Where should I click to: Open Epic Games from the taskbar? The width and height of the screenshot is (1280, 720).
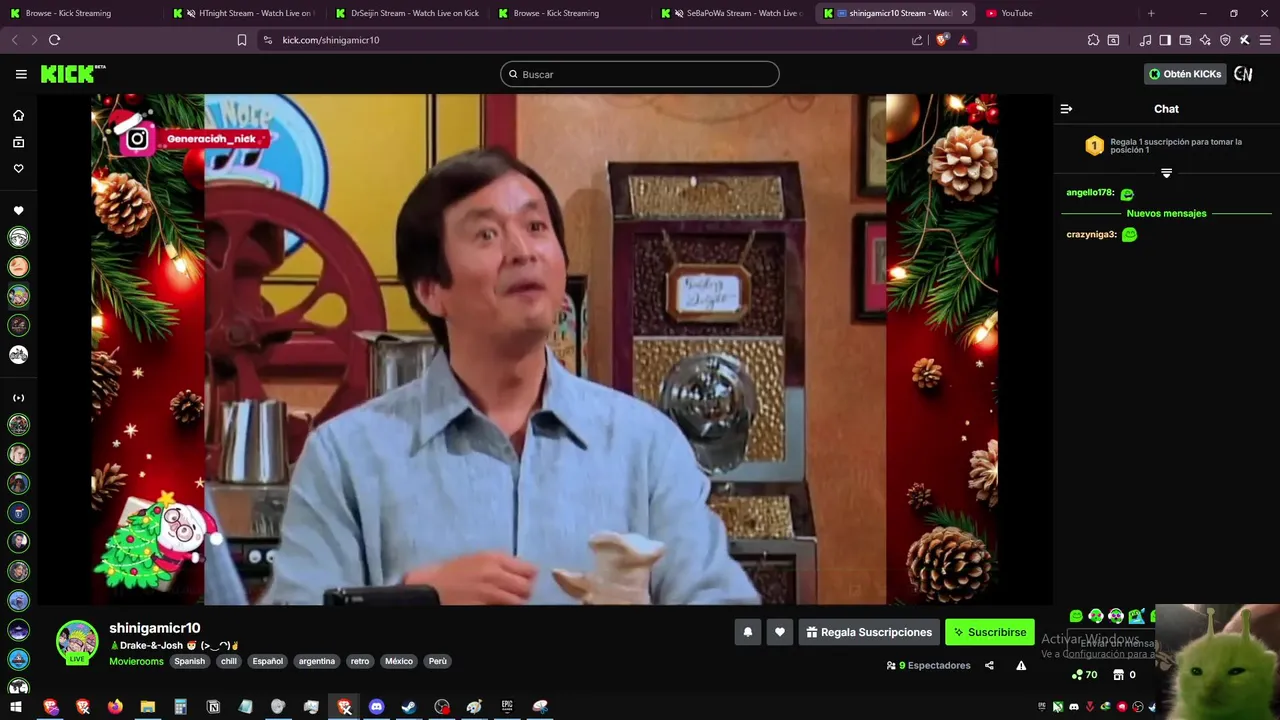click(507, 707)
